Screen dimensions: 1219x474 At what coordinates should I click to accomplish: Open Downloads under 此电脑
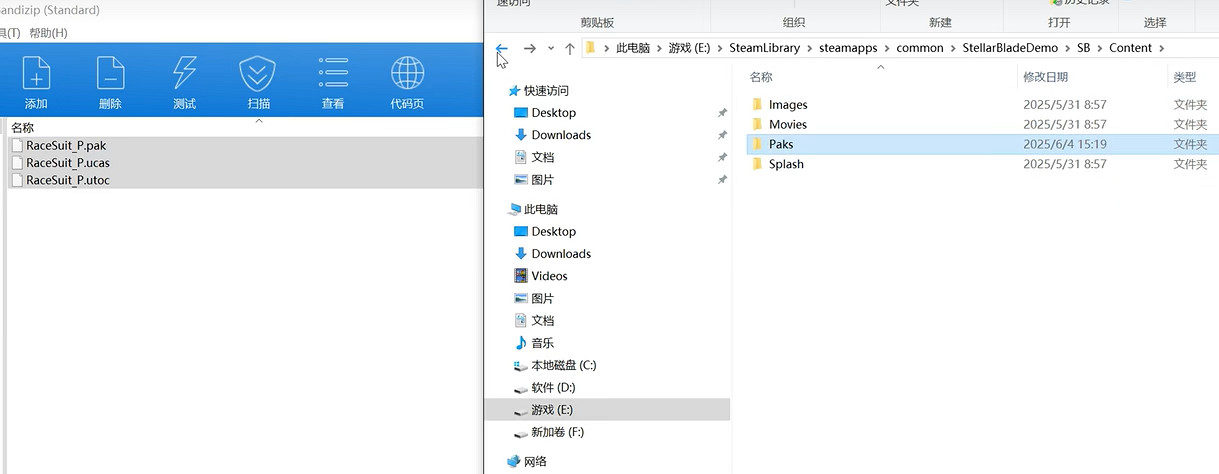tap(561, 254)
